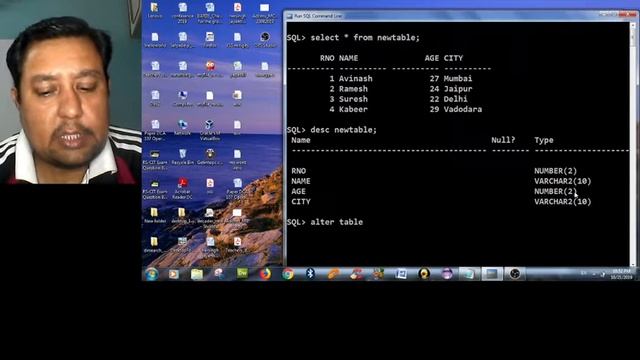Screen dimensions: 640x360
Task: Click the 'AGE' row in desc output
Action: point(434,191)
